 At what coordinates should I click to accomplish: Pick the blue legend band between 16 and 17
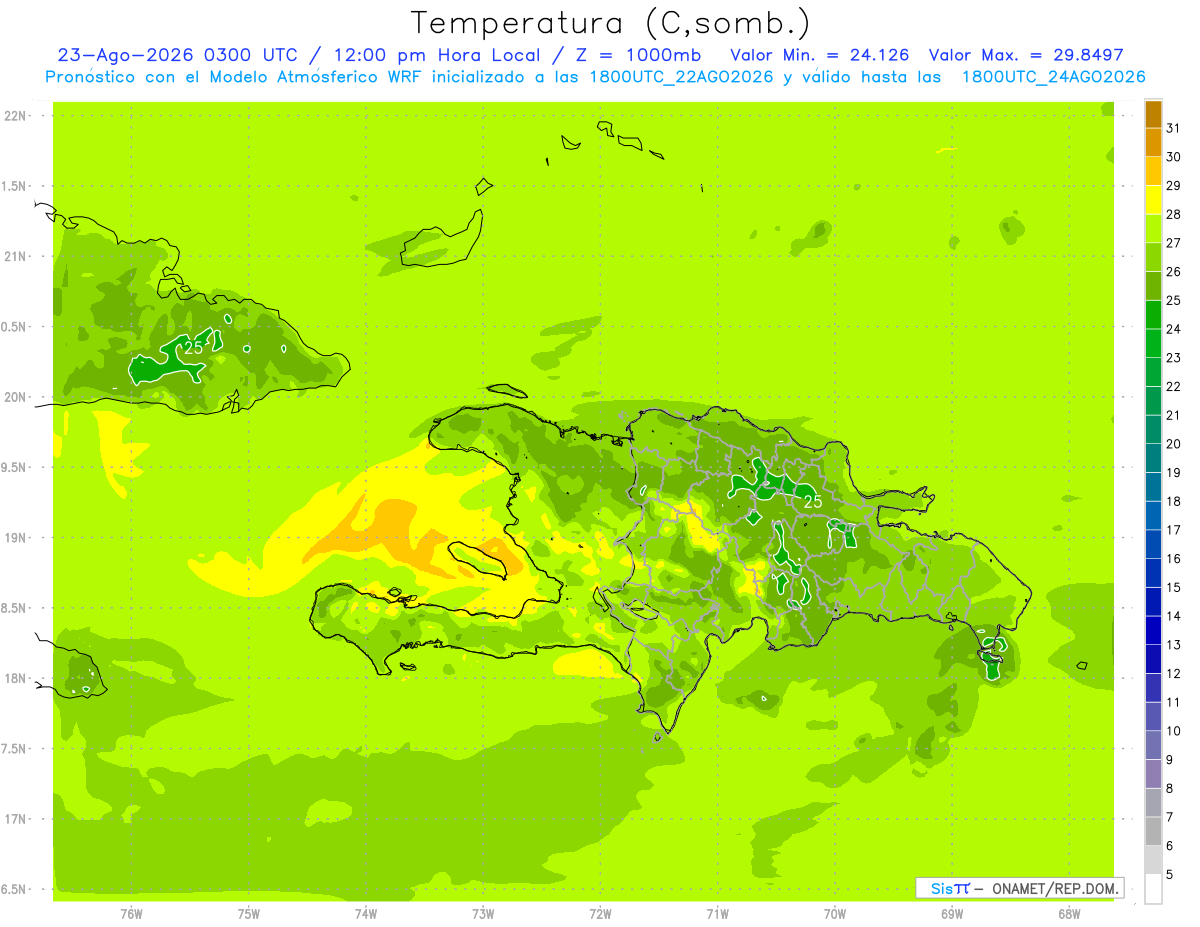pyautogui.click(x=1153, y=544)
